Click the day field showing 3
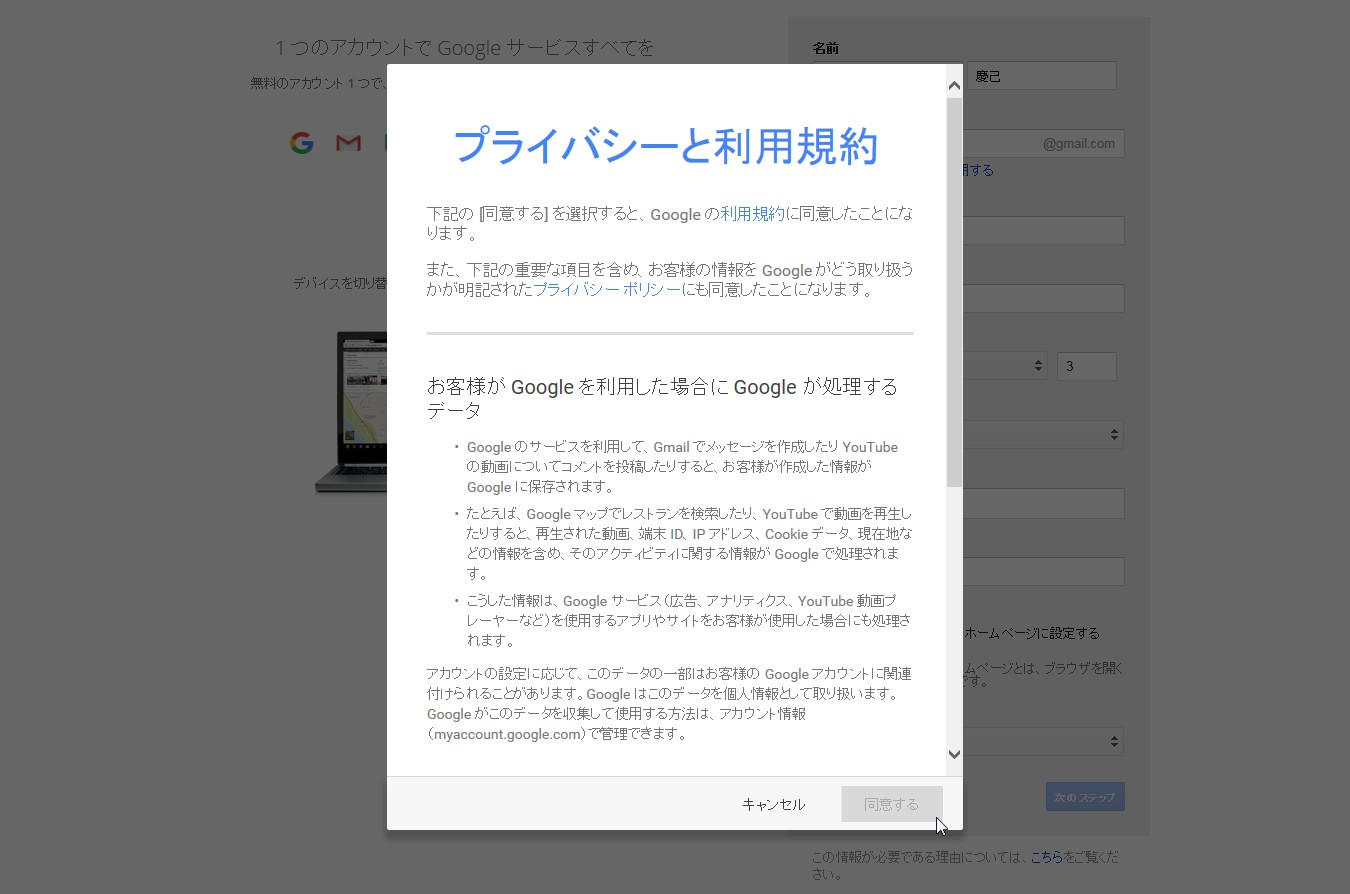The width and height of the screenshot is (1350, 894). (x=1086, y=366)
